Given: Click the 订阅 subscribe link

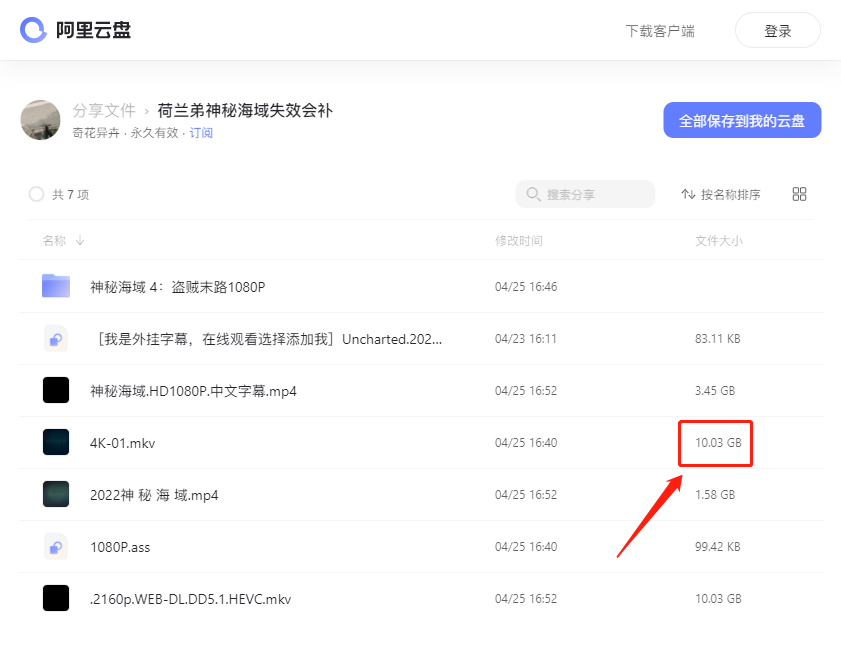Looking at the screenshot, I should pos(201,133).
